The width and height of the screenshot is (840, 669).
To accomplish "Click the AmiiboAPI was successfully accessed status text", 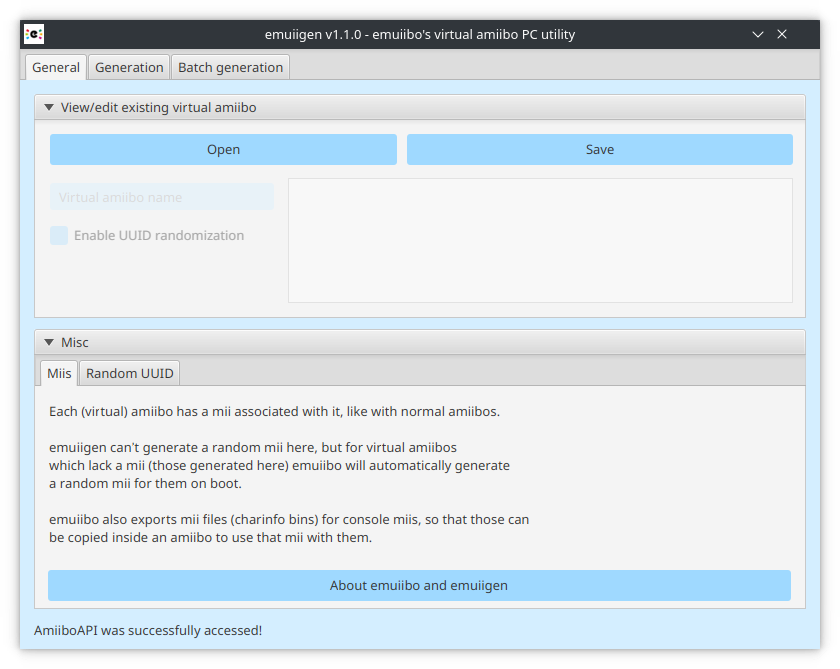I will coord(148,630).
